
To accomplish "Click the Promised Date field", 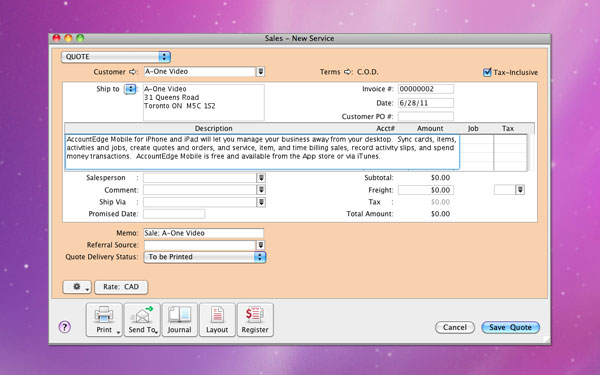I will pyautogui.click(x=174, y=214).
